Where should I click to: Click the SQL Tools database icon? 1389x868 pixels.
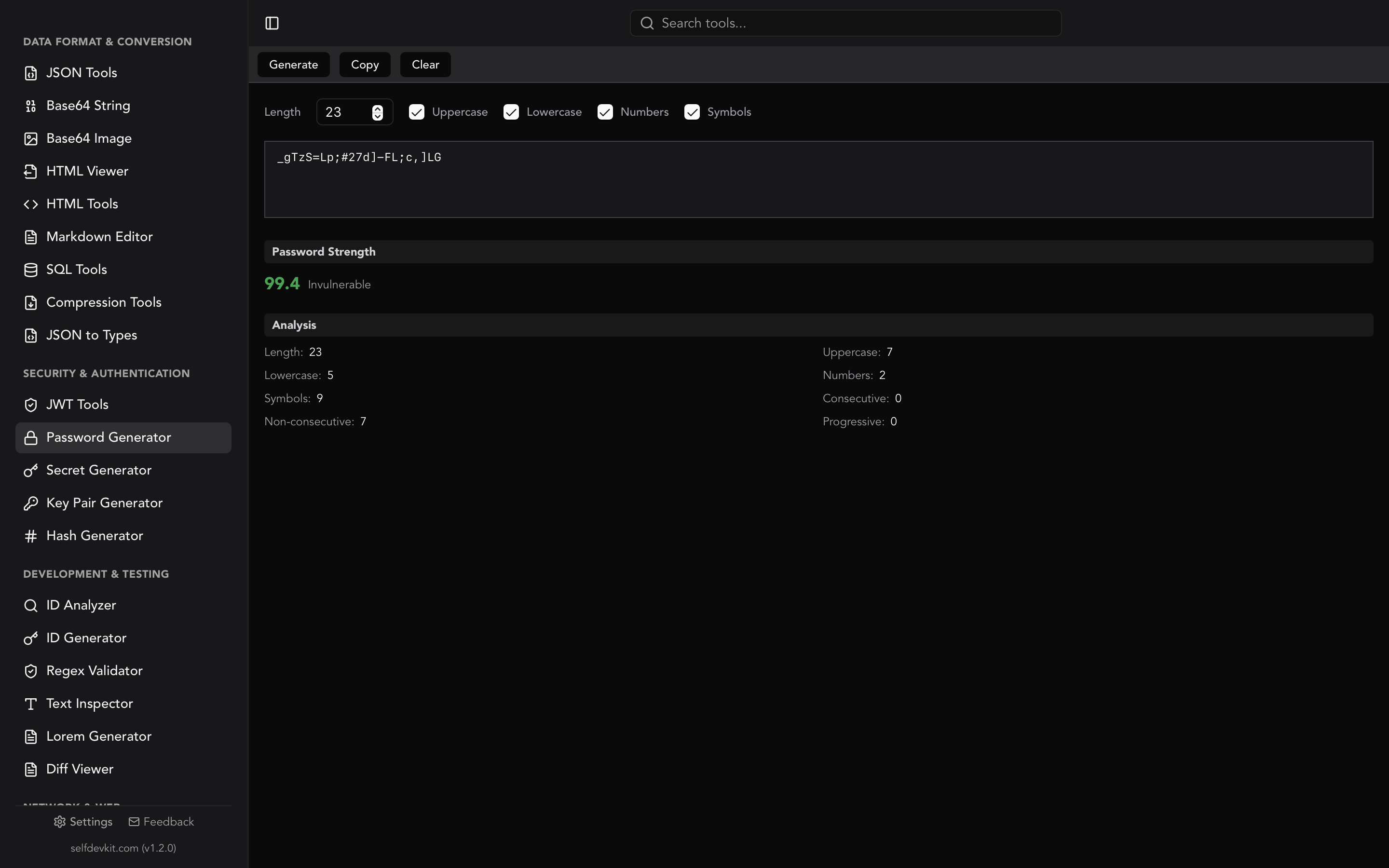(30, 270)
